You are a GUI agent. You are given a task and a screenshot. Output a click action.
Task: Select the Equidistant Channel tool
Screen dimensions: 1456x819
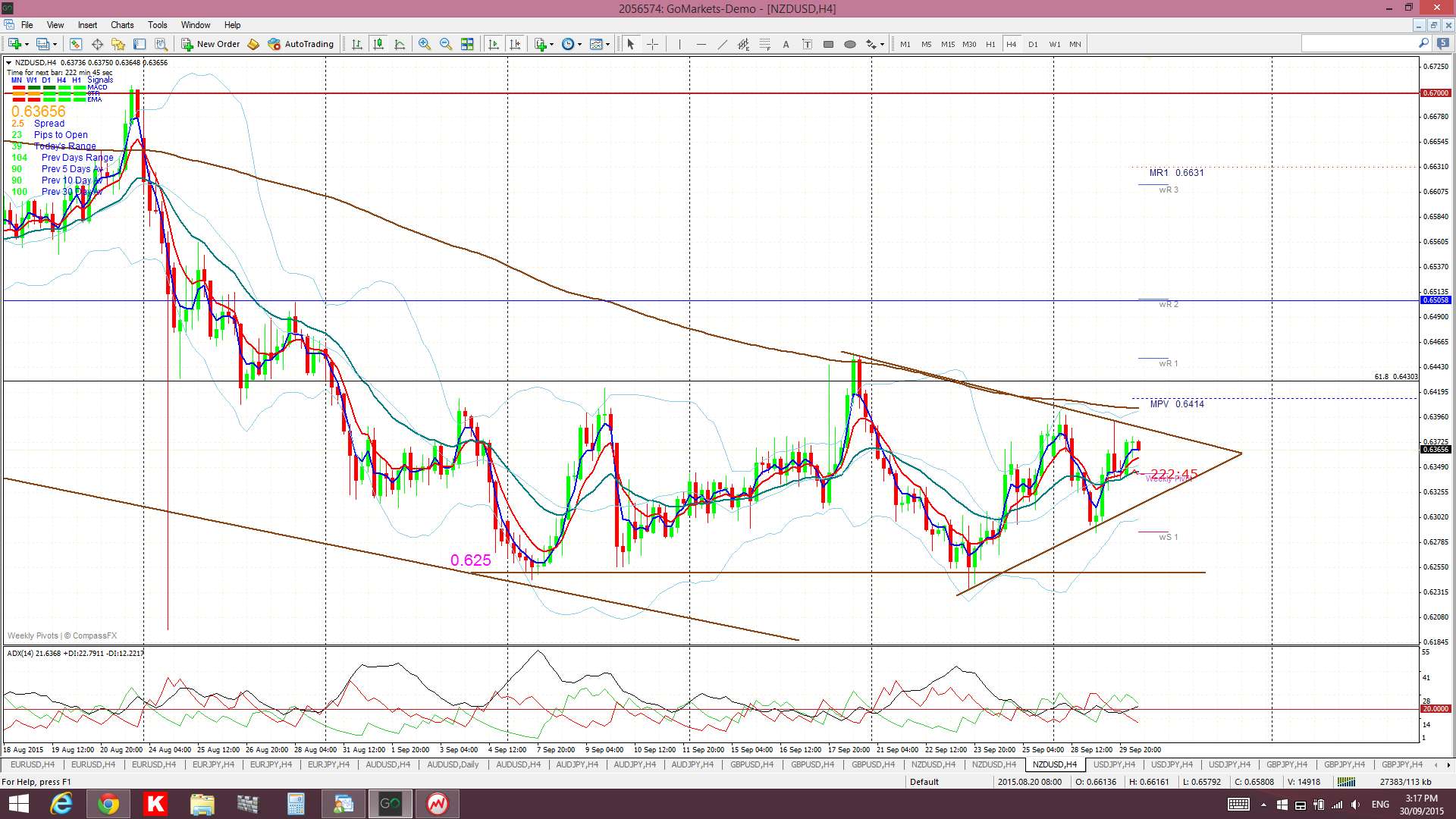[x=743, y=44]
